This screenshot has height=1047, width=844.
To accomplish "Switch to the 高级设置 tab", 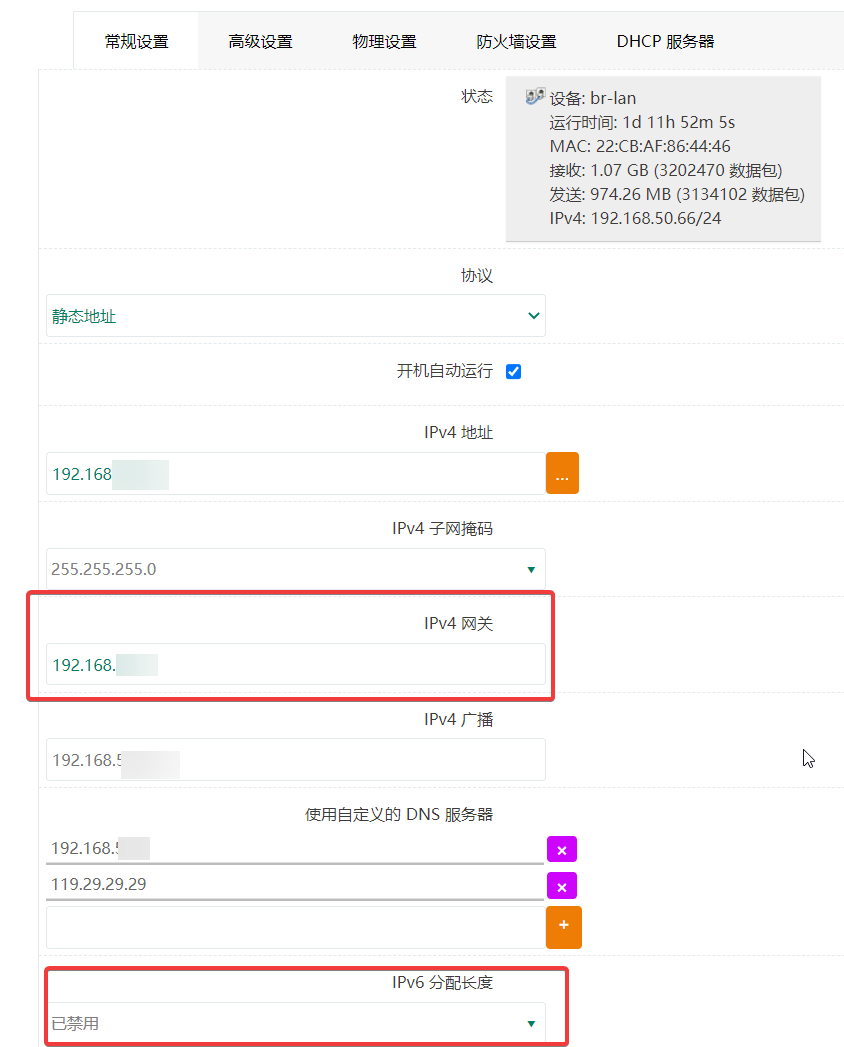I will coord(260,42).
